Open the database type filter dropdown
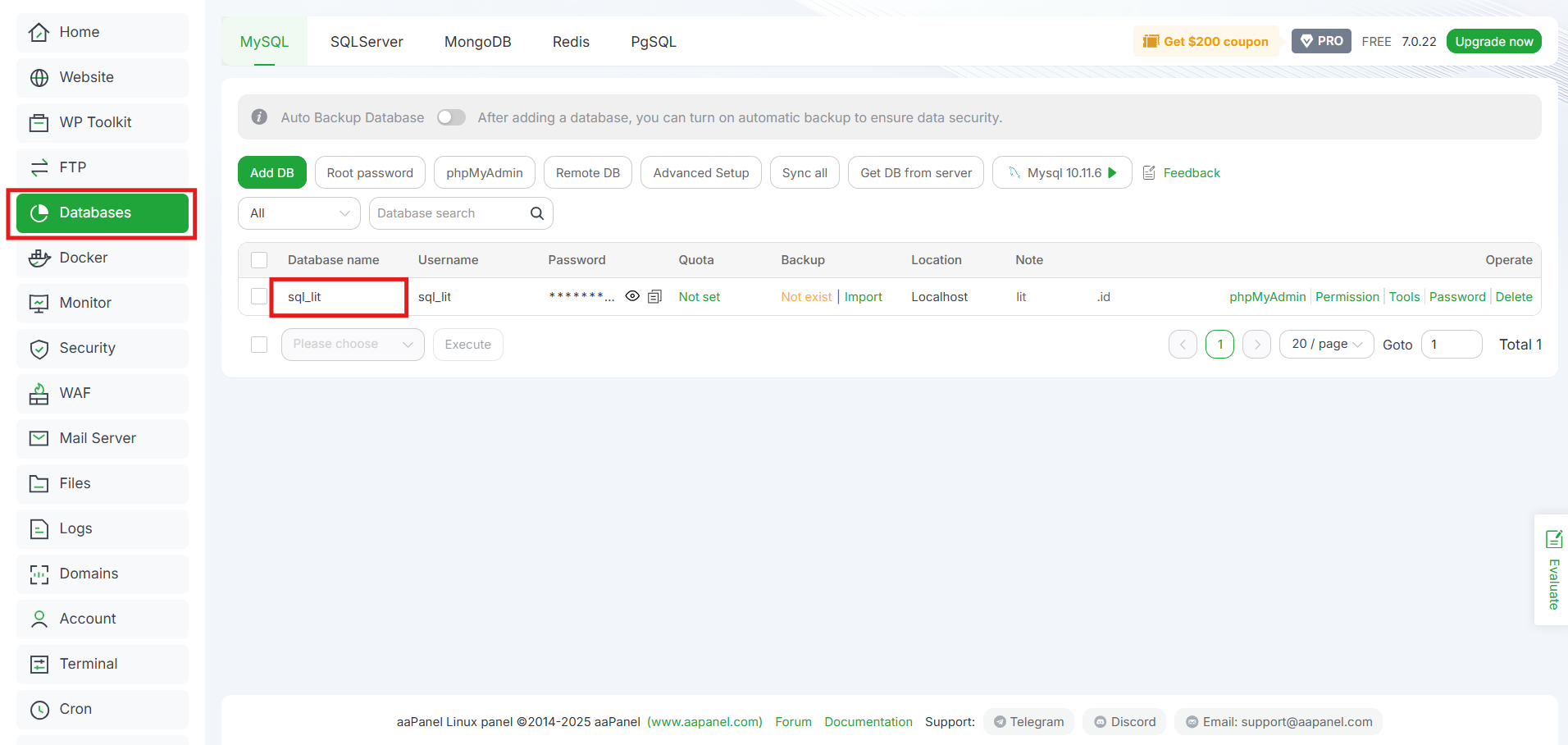The width and height of the screenshot is (1568, 745). pyautogui.click(x=299, y=213)
